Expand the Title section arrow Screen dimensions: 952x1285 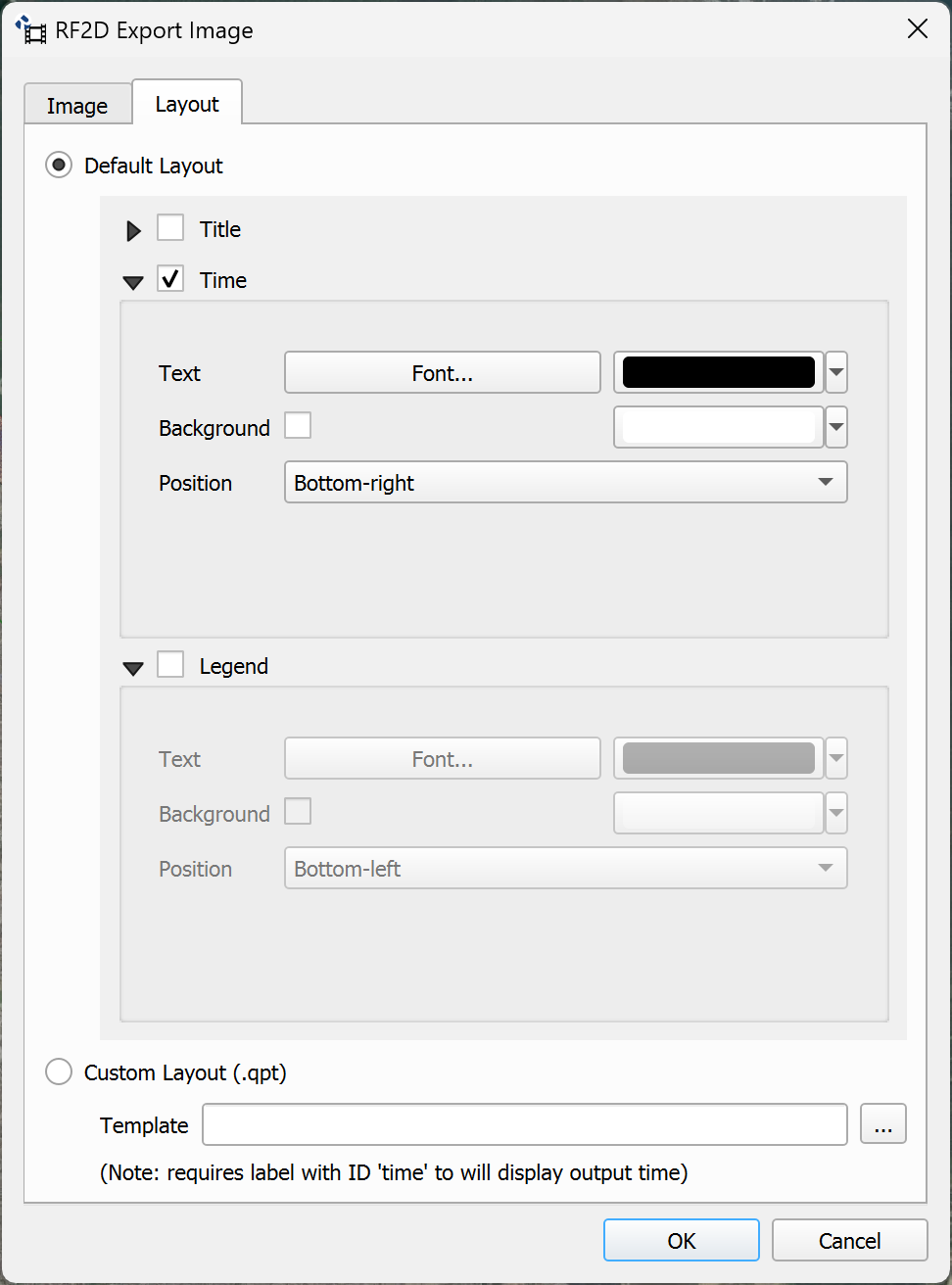coord(134,231)
